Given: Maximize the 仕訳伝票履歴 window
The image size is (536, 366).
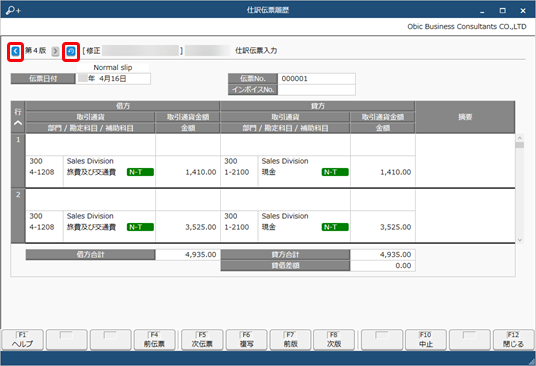Looking at the screenshot, I should click(502, 11).
